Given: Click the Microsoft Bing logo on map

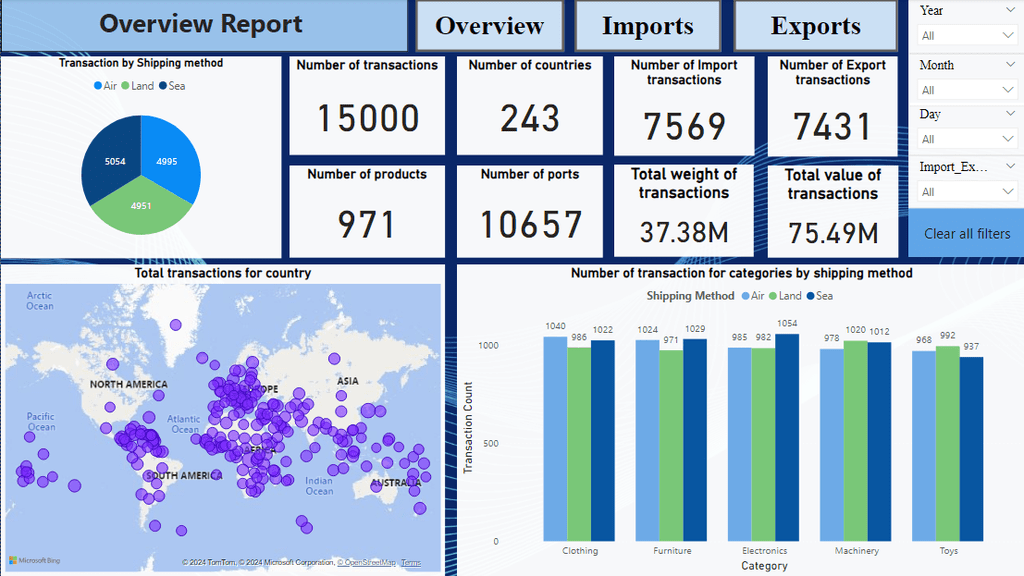Looking at the screenshot, I should click(35, 560).
